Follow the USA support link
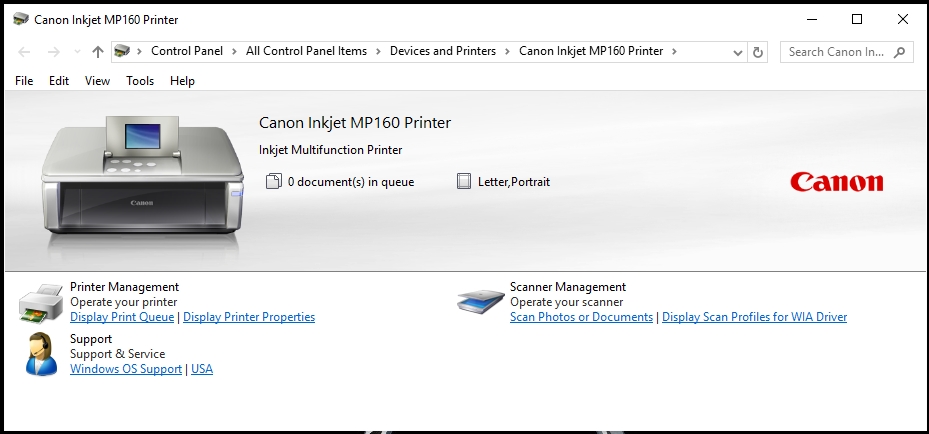 [202, 369]
